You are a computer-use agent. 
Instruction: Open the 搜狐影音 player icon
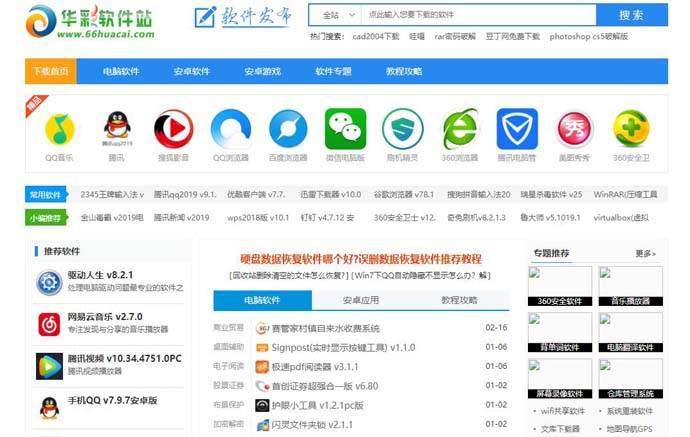(x=173, y=129)
